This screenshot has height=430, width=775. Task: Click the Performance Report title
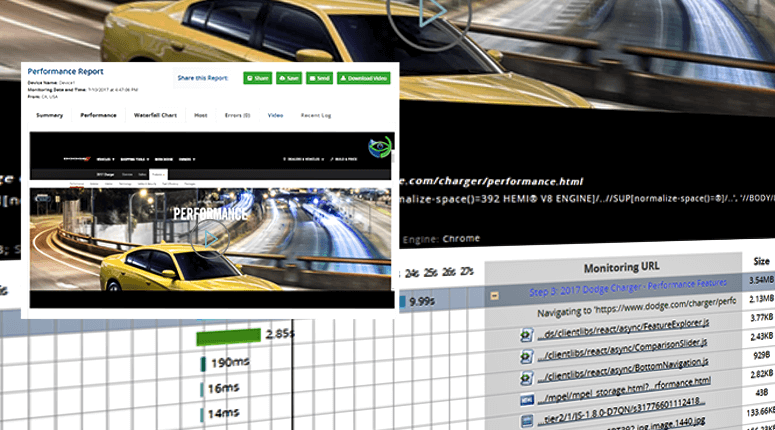[x=65, y=72]
